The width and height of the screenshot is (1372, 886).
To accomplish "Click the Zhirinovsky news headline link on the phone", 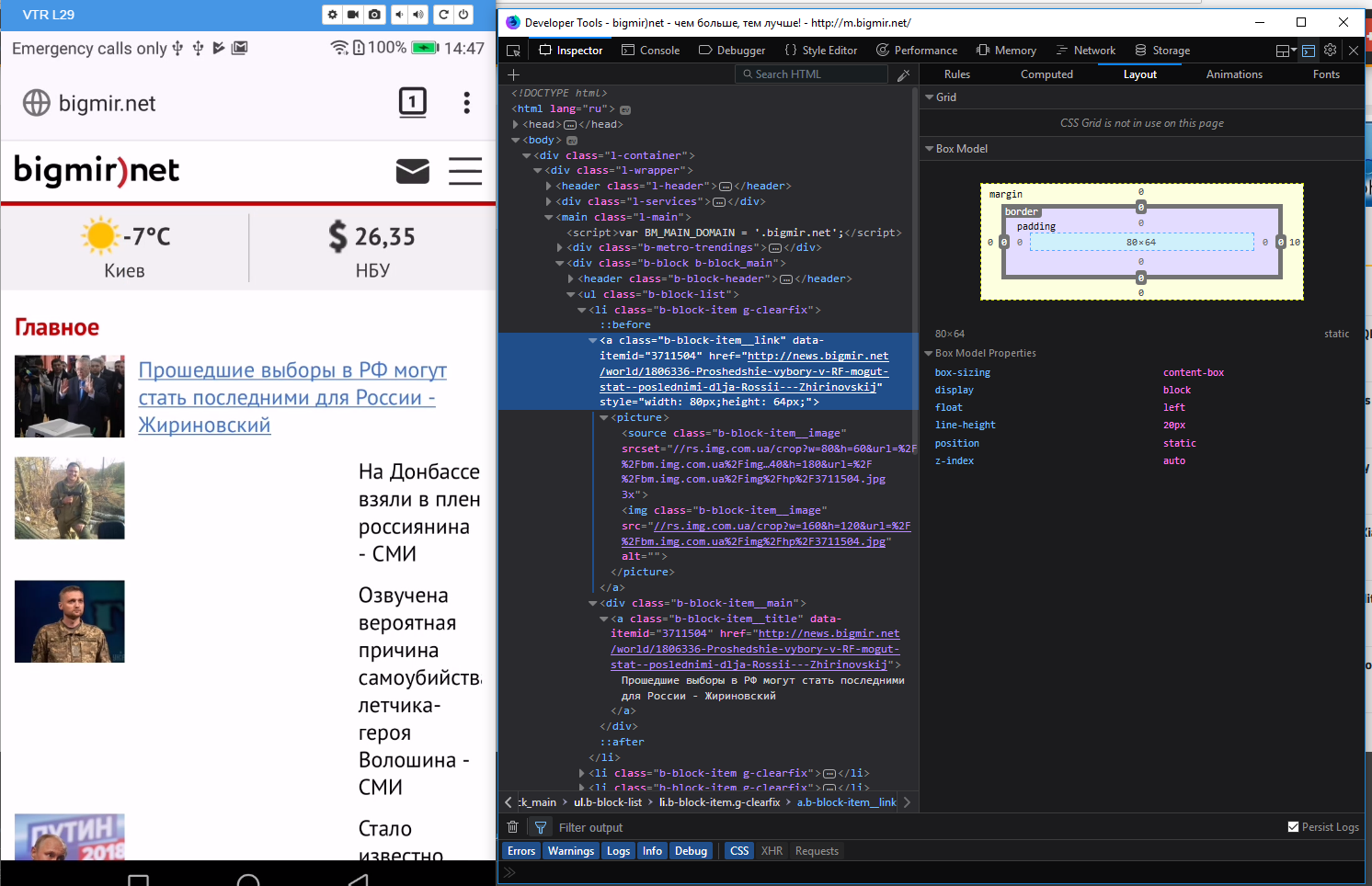I will (292, 397).
